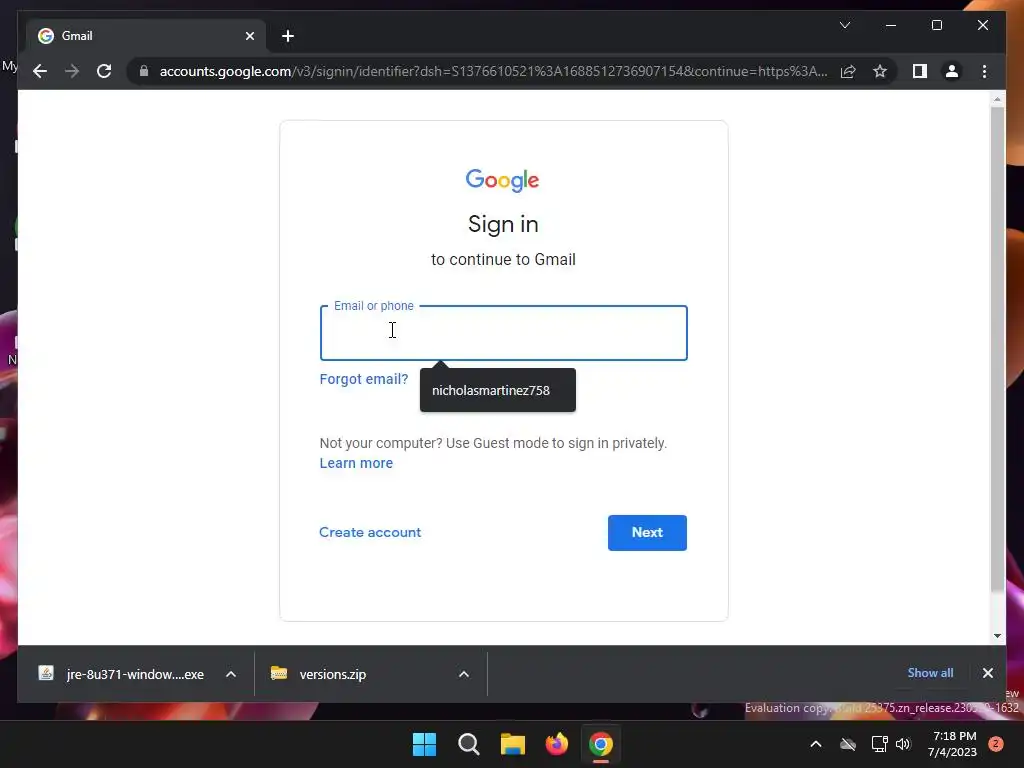Open the tab search dropdown

point(844,25)
